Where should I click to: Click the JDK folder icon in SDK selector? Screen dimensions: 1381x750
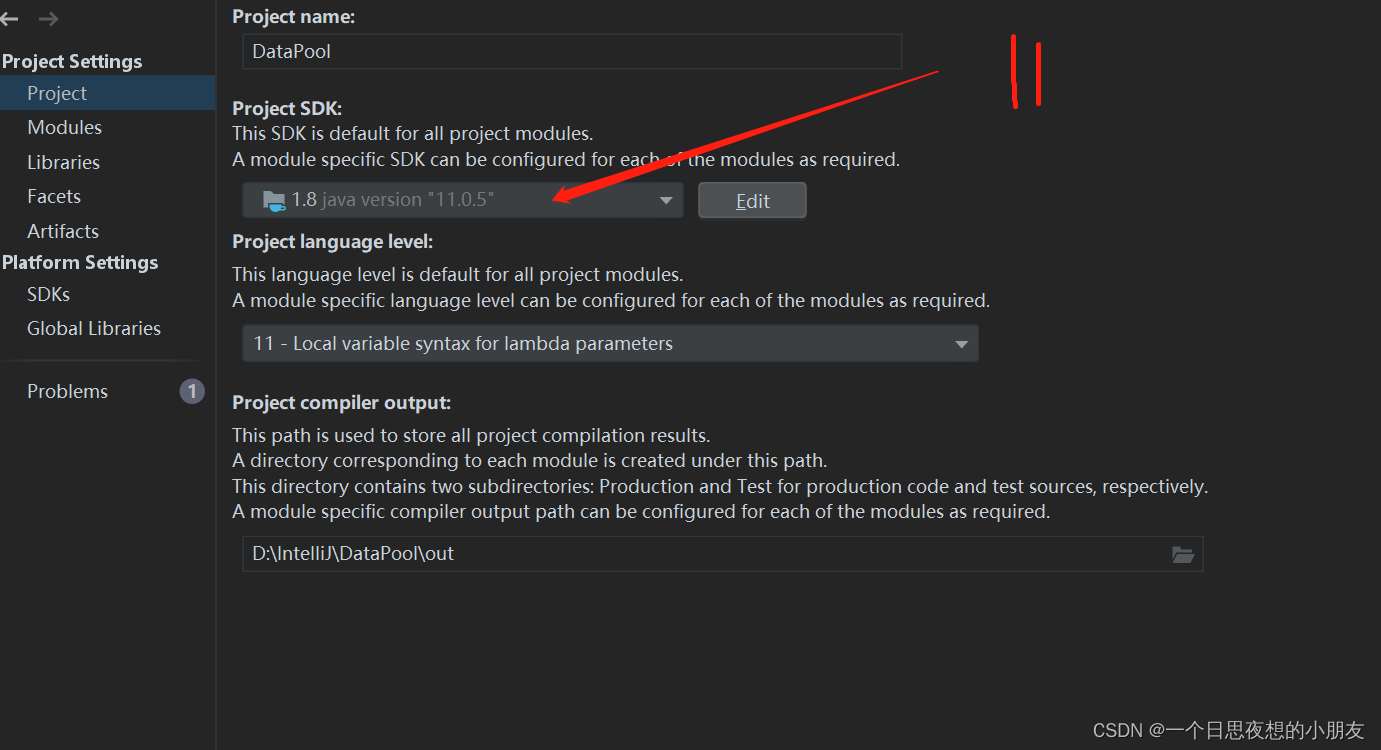click(274, 201)
